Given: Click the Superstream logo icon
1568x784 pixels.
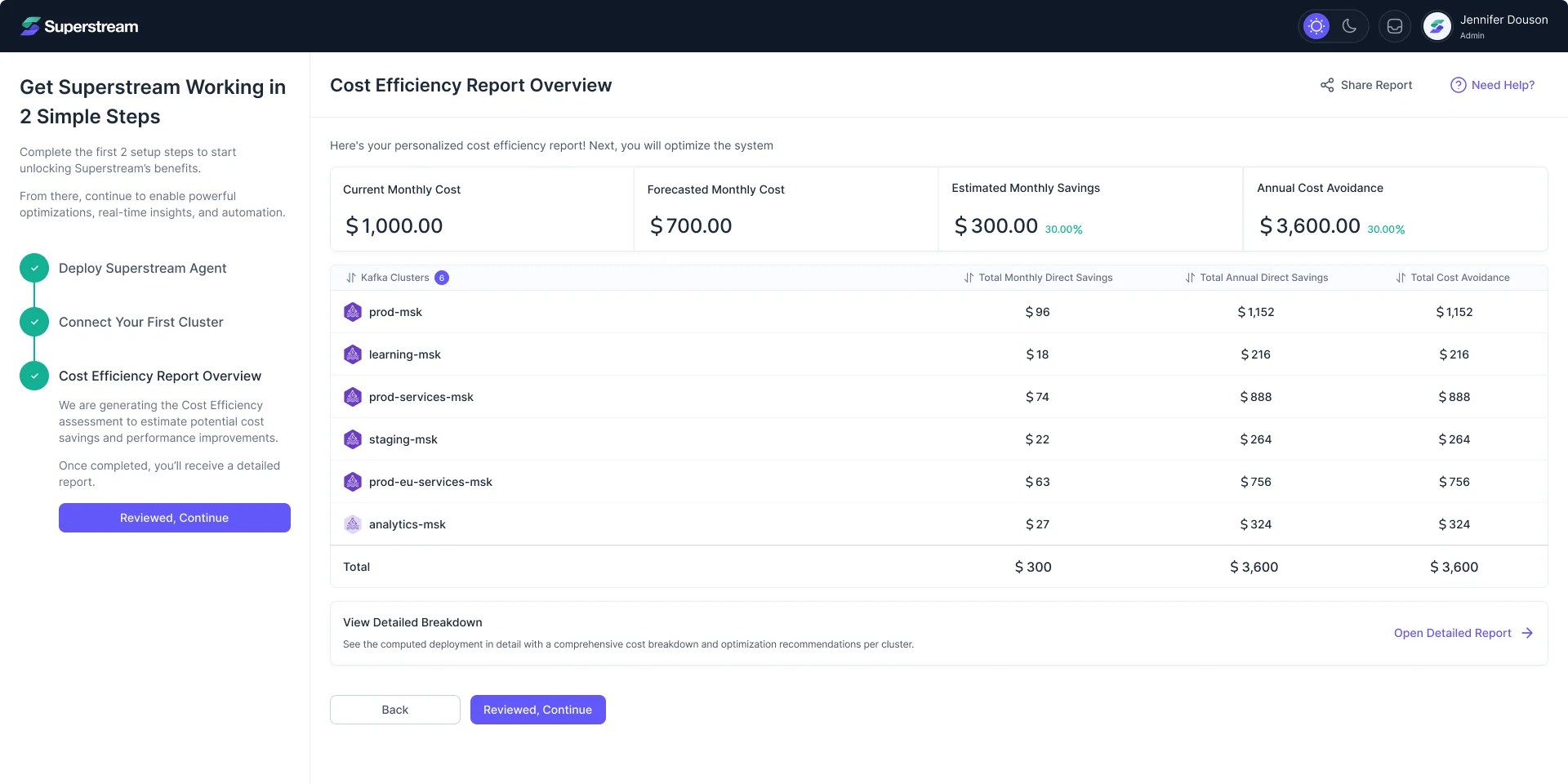Looking at the screenshot, I should coord(30,26).
